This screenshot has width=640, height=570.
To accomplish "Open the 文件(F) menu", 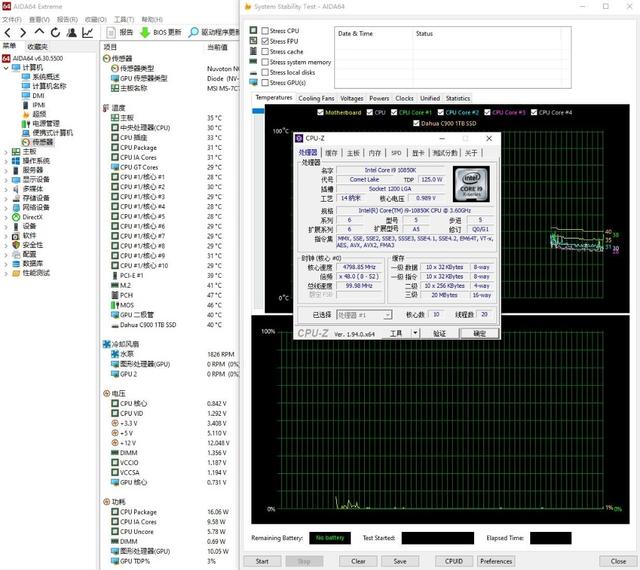I will click(x=12, y=19).
